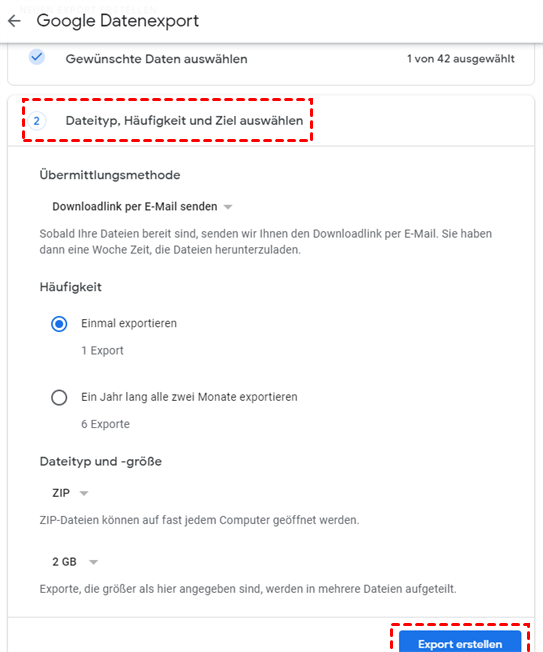Viewport: 543px width, 652px height.
Task: Expand the ZIP file type dropdown
Action: coord(70,493)
